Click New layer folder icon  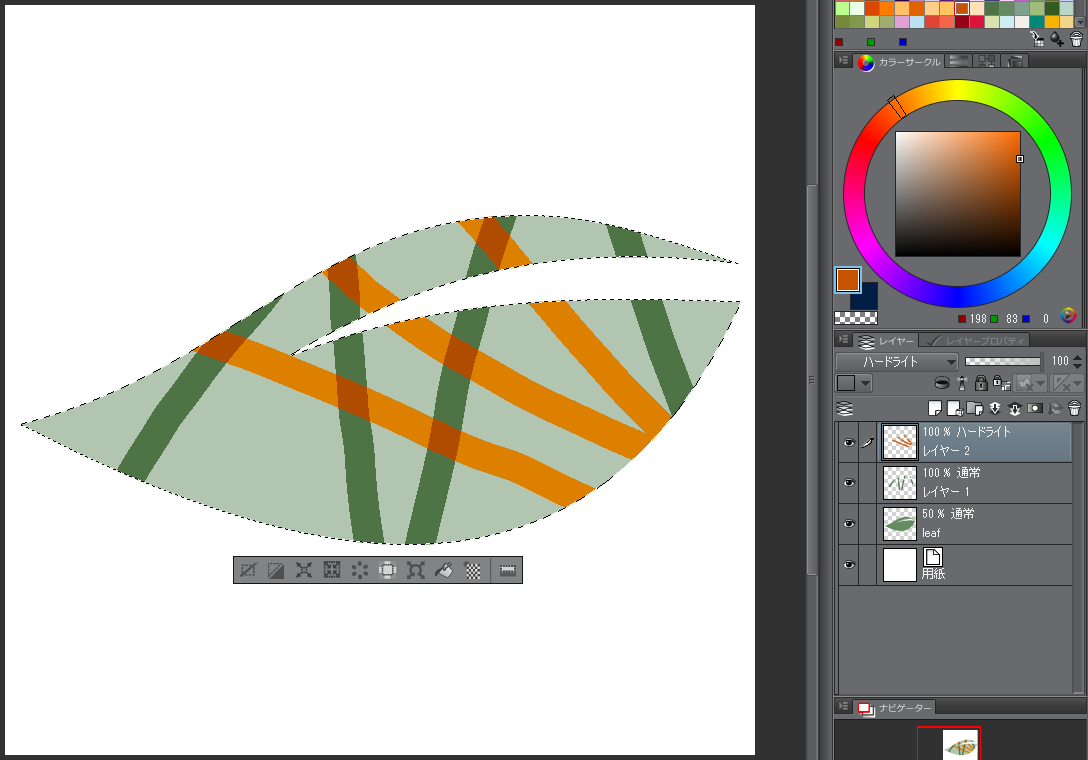975,409
